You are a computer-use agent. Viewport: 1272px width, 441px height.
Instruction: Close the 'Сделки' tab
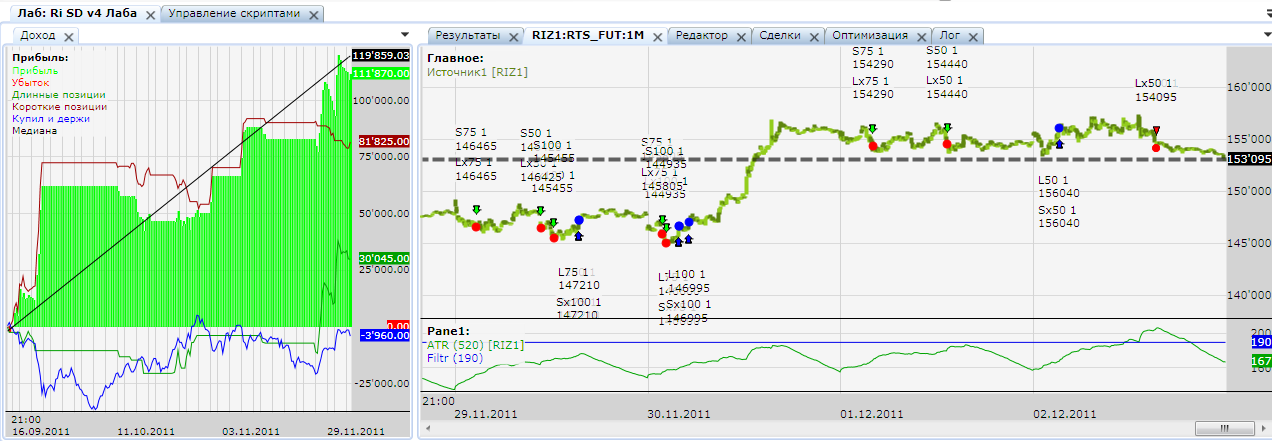[814, 36]
